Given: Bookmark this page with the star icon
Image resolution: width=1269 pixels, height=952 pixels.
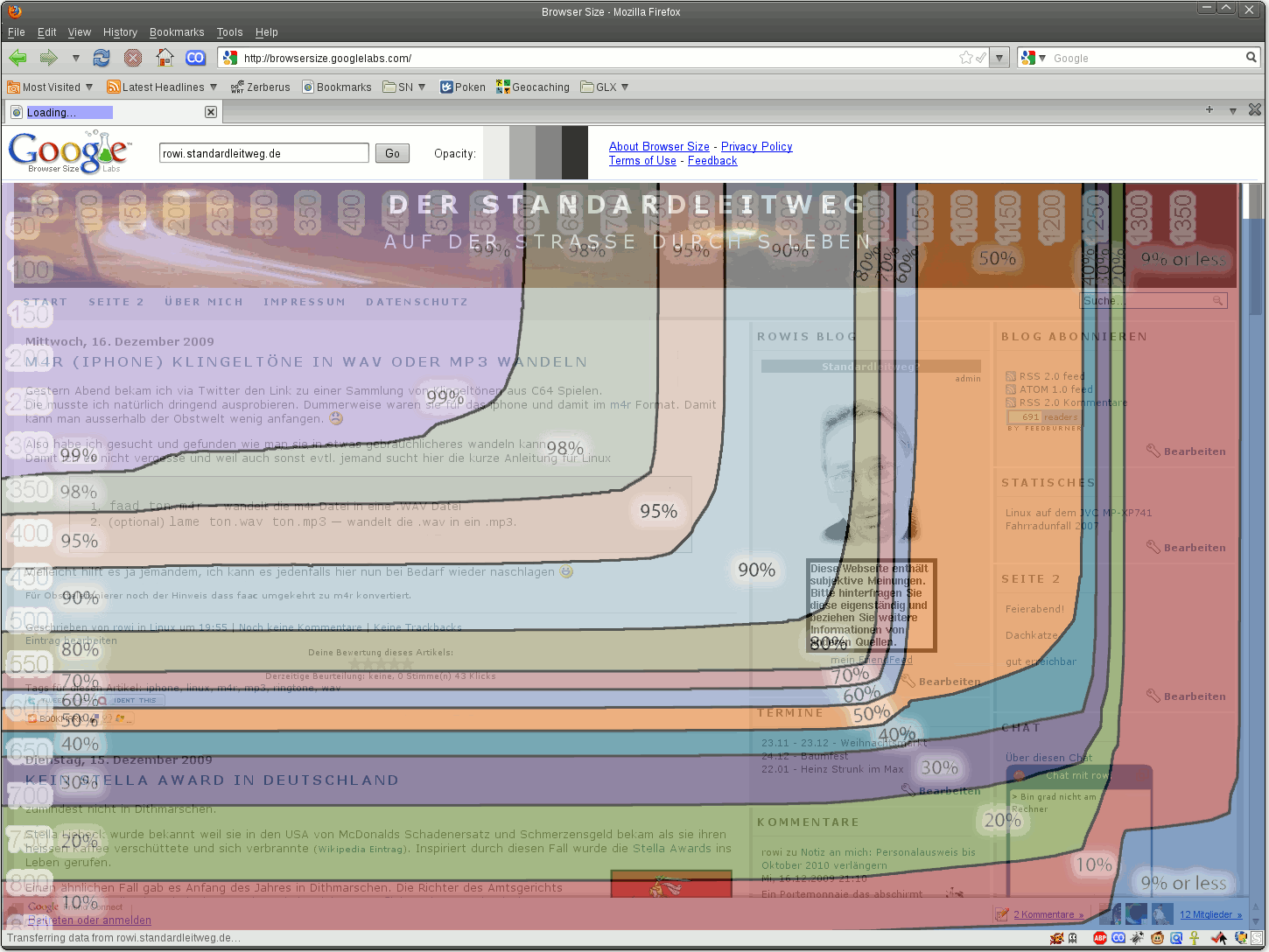Looking at the screenshot, I should click(965, 58).
